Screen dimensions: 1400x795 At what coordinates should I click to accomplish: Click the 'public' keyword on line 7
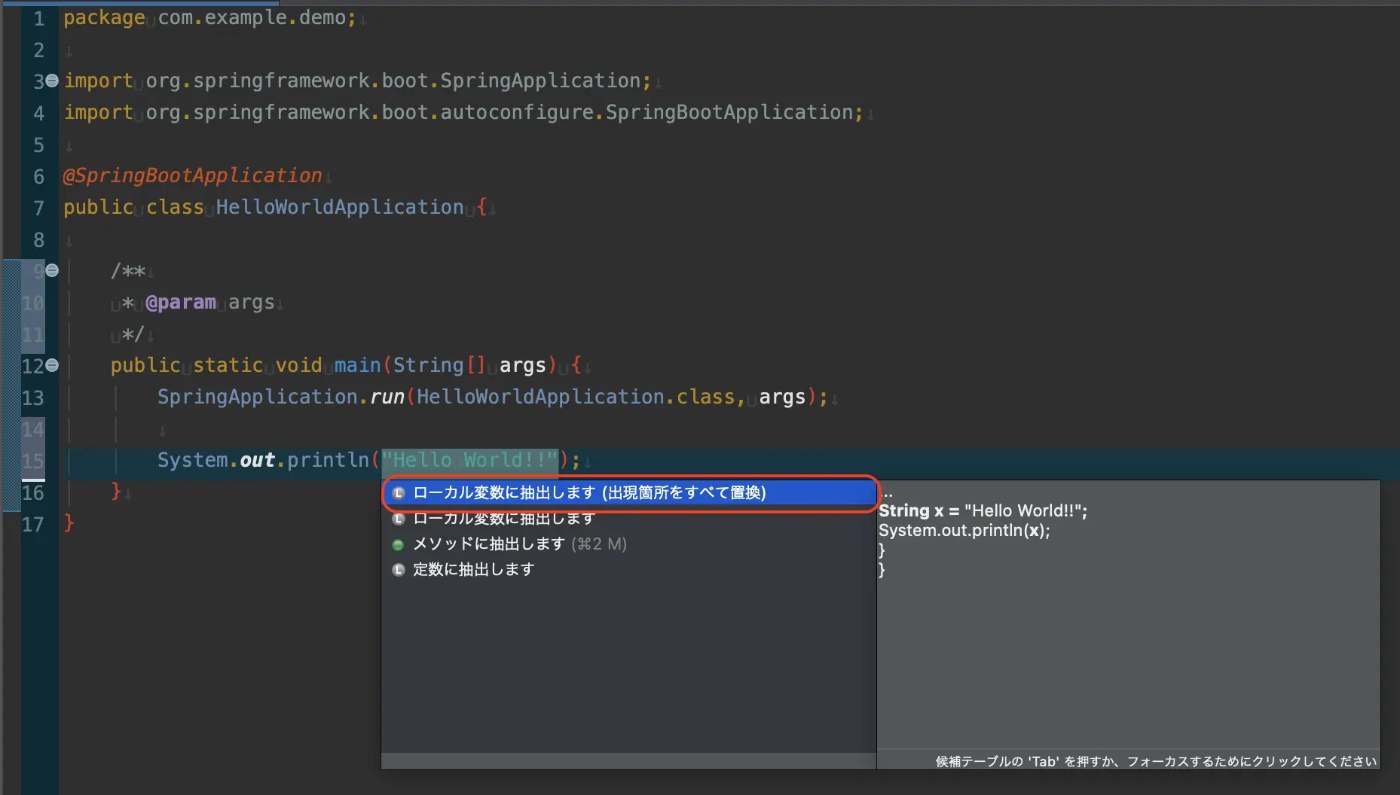pos(99,207)
